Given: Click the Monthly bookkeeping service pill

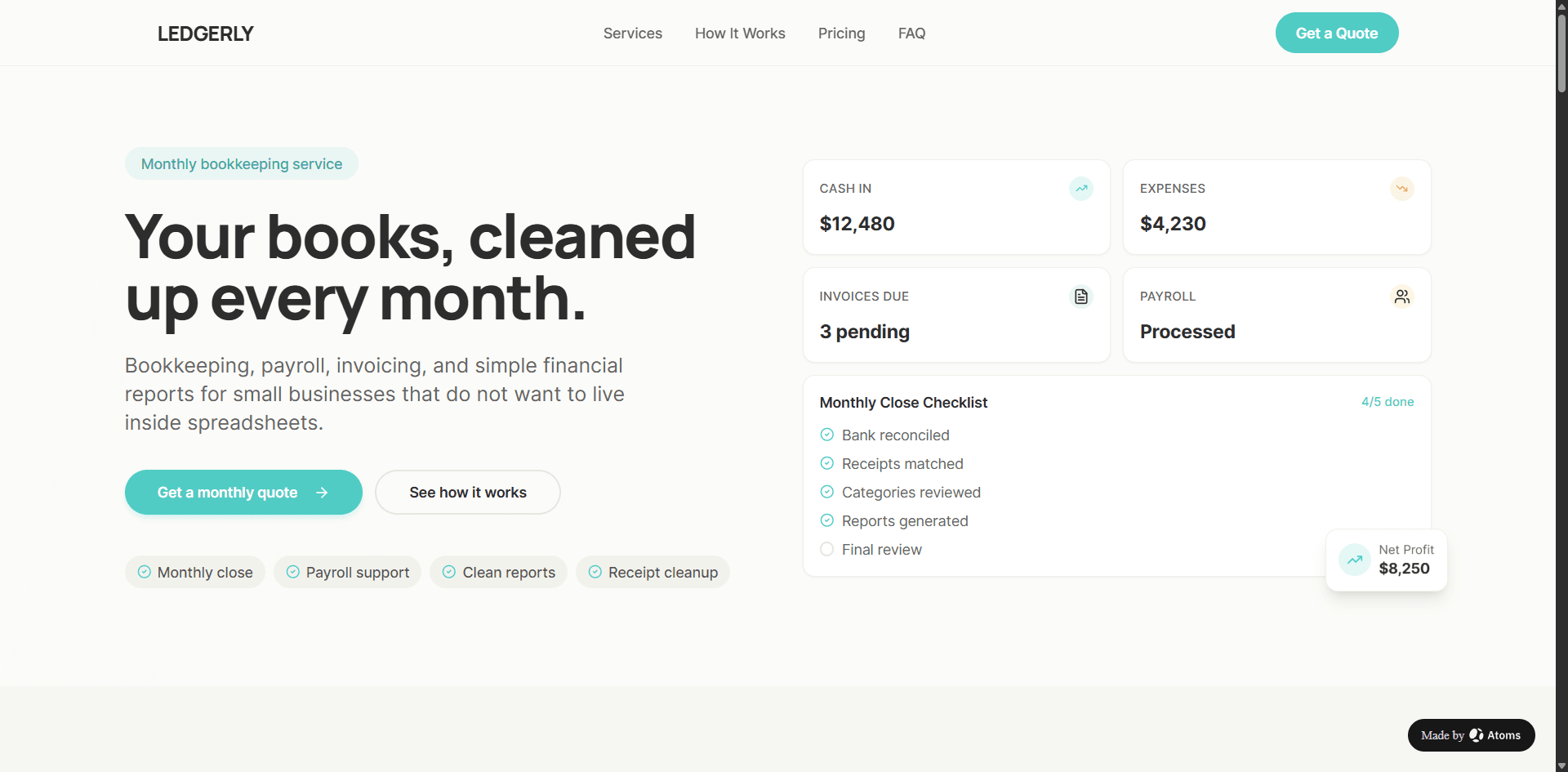Looking at the screenshot, I should pos(242,163).
